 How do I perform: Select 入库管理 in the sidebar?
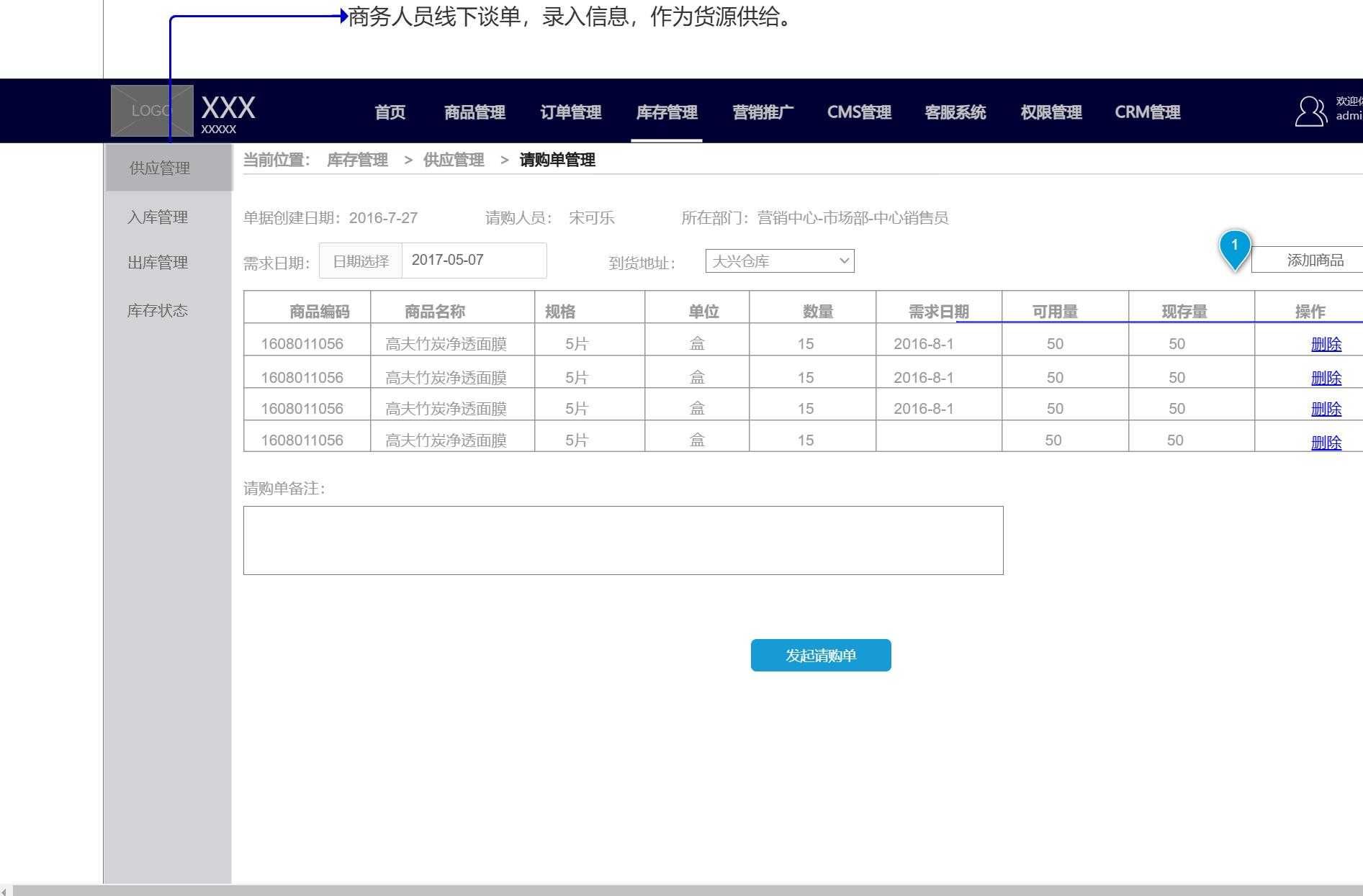click(157, 217)
